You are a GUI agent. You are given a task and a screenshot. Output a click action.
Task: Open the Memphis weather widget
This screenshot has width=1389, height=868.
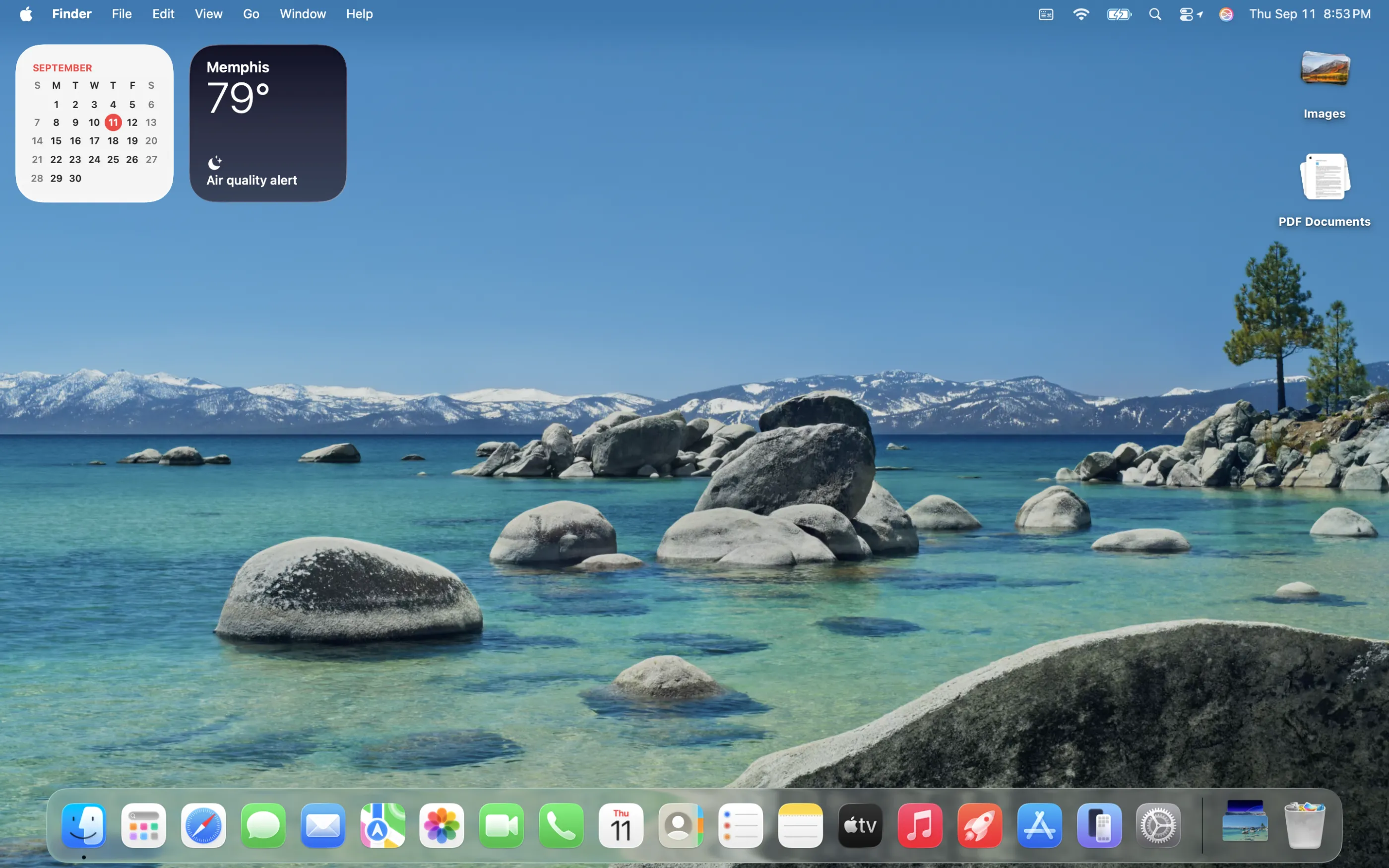pos(267,122)
